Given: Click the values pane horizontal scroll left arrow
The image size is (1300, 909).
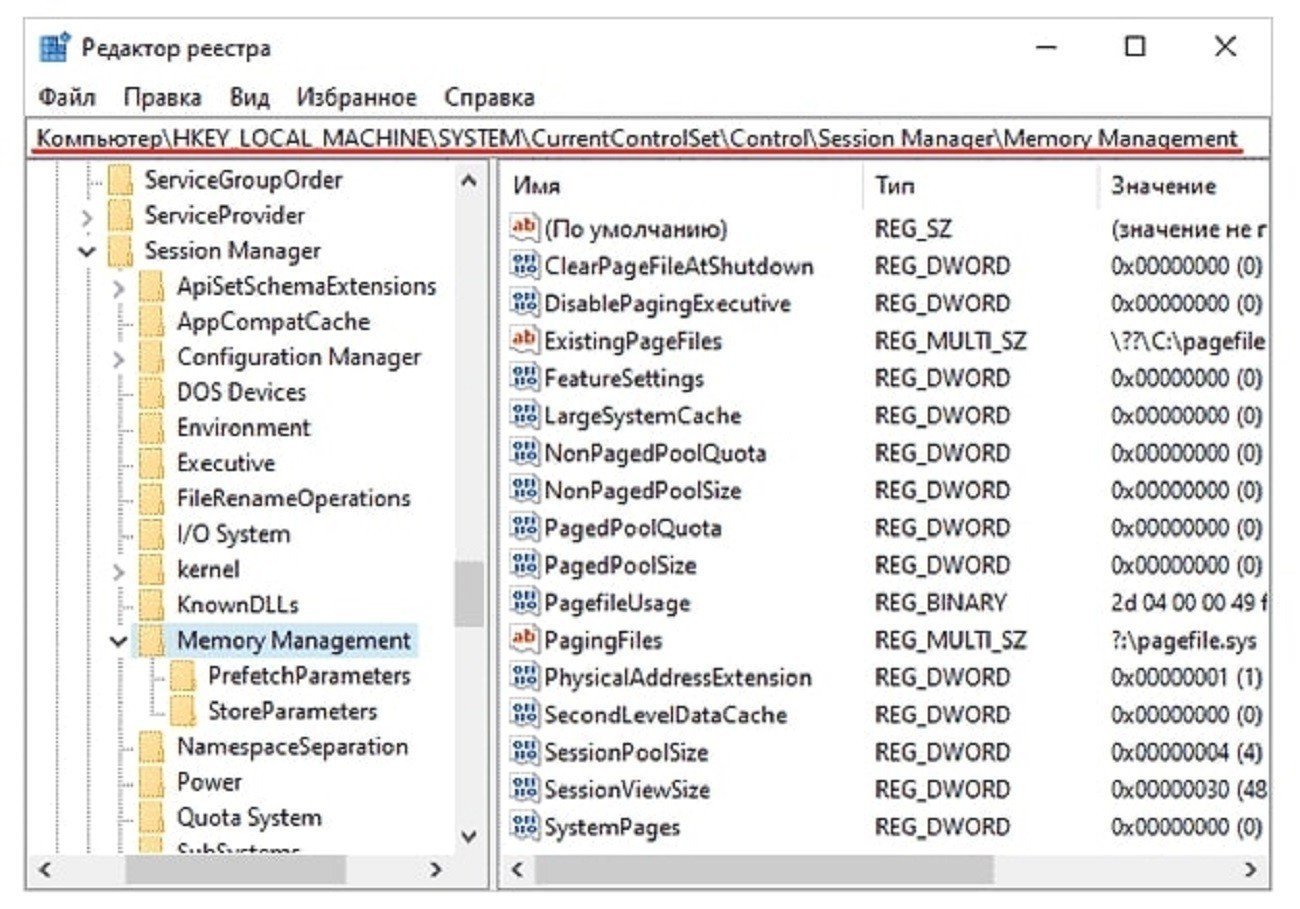Looking at the screenshot, I should [517, 870].
